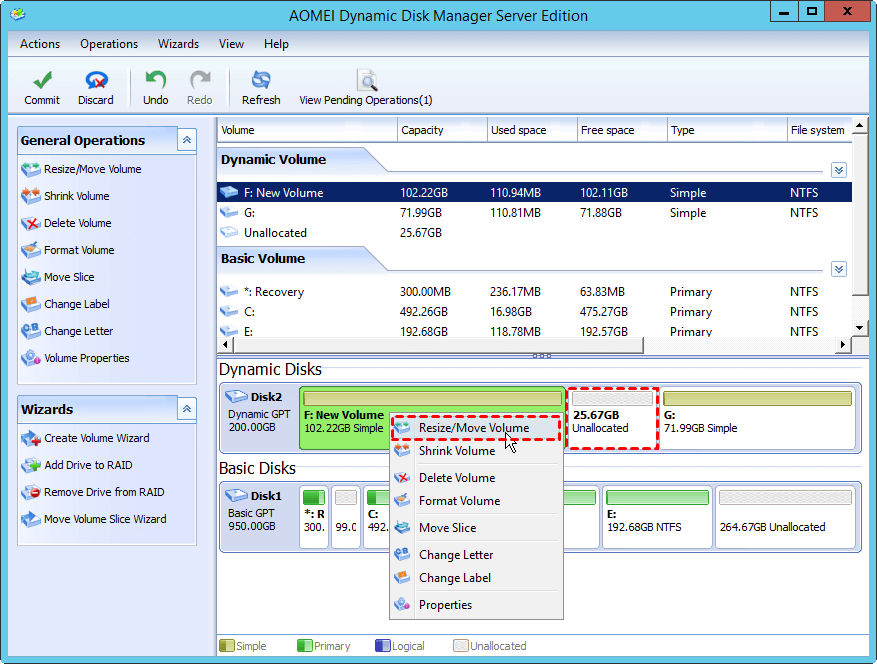Click vertical scrollbar down arrow
This screenshot has height=664, width=877.
pyautogui.click(x=860, y=328)
